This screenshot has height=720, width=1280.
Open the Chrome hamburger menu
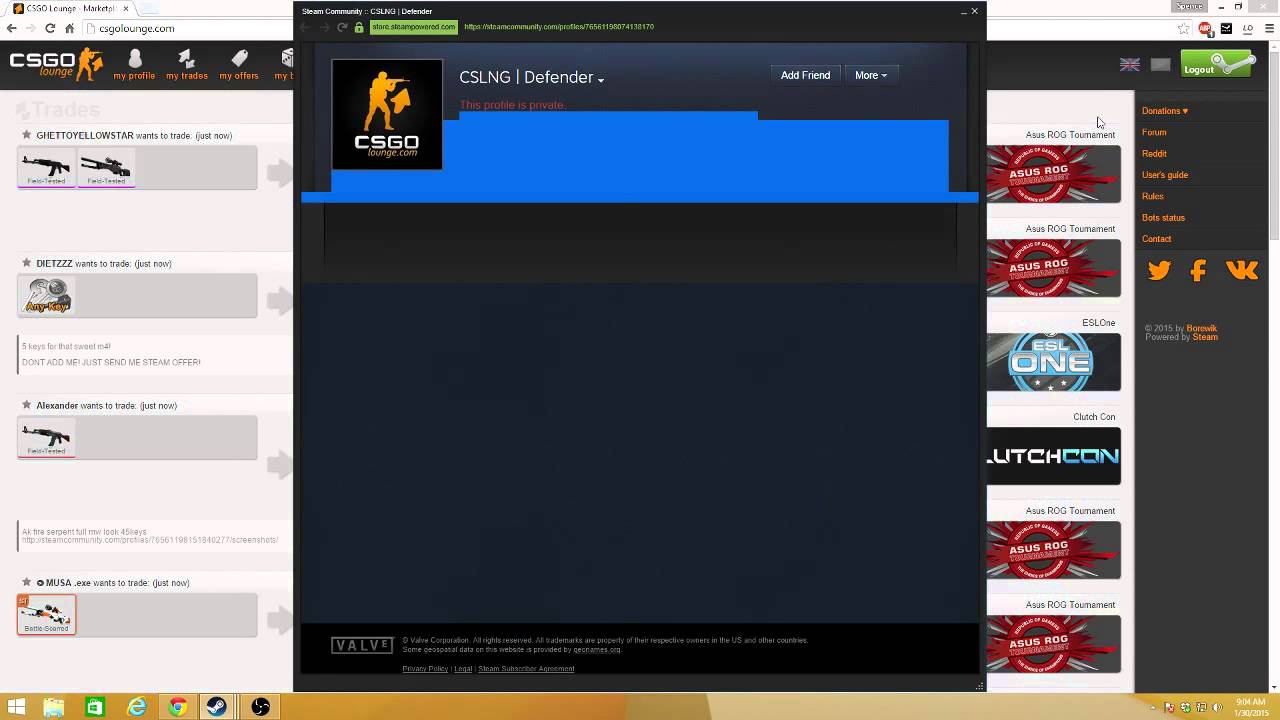(x=1268, y=29)
